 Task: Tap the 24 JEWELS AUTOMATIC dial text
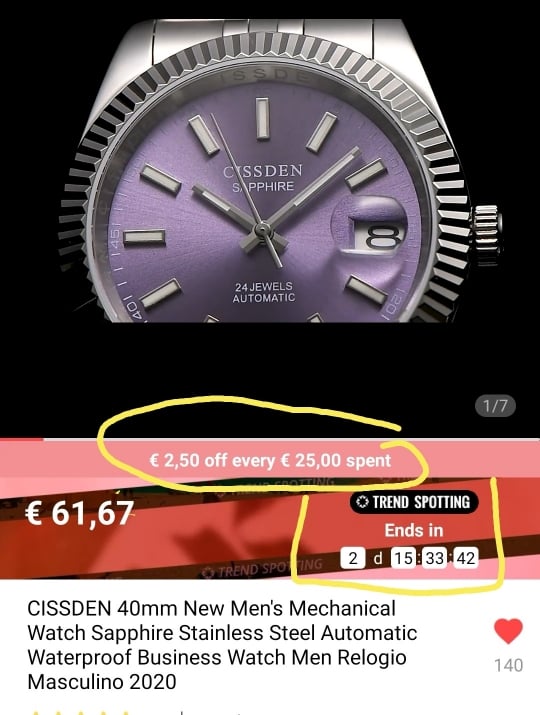pyautogui.click(x=264, y=292)
